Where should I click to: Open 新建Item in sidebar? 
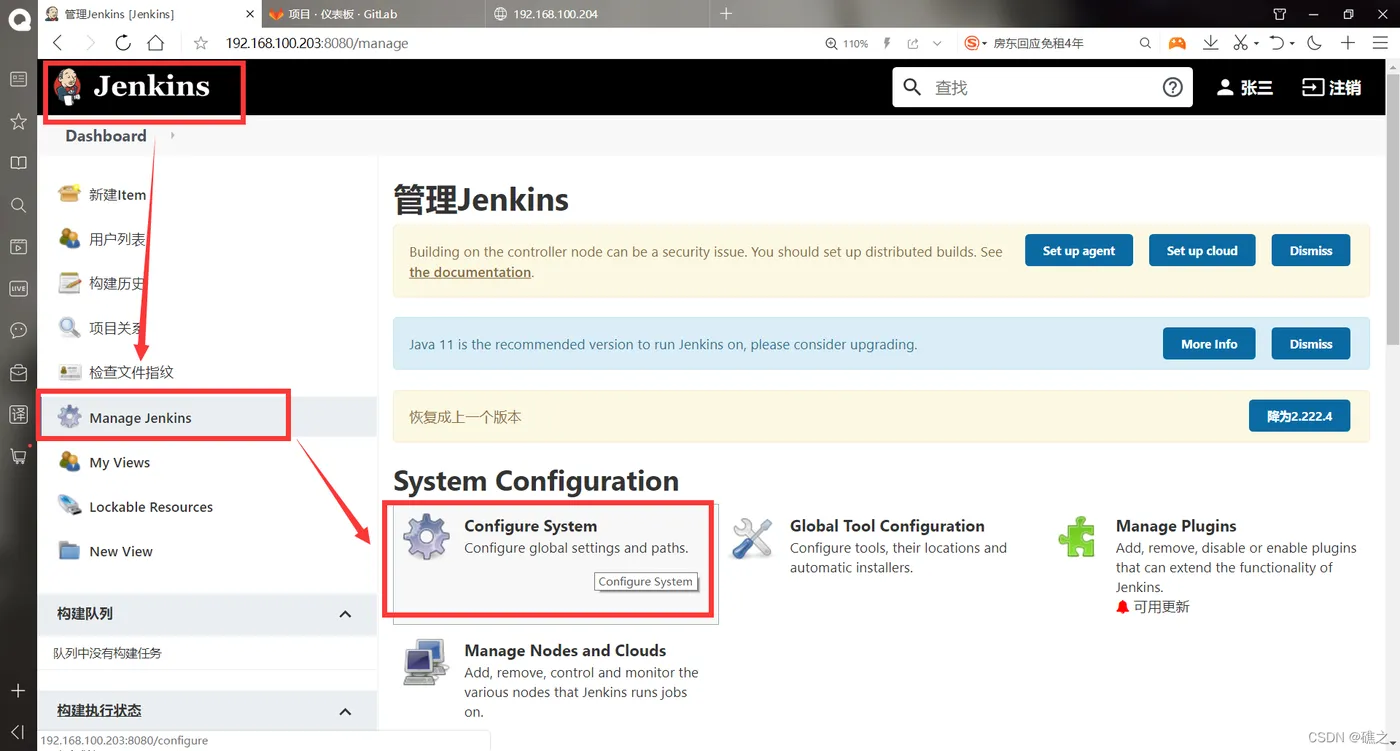pyautogui.click(x=117, y=195)
